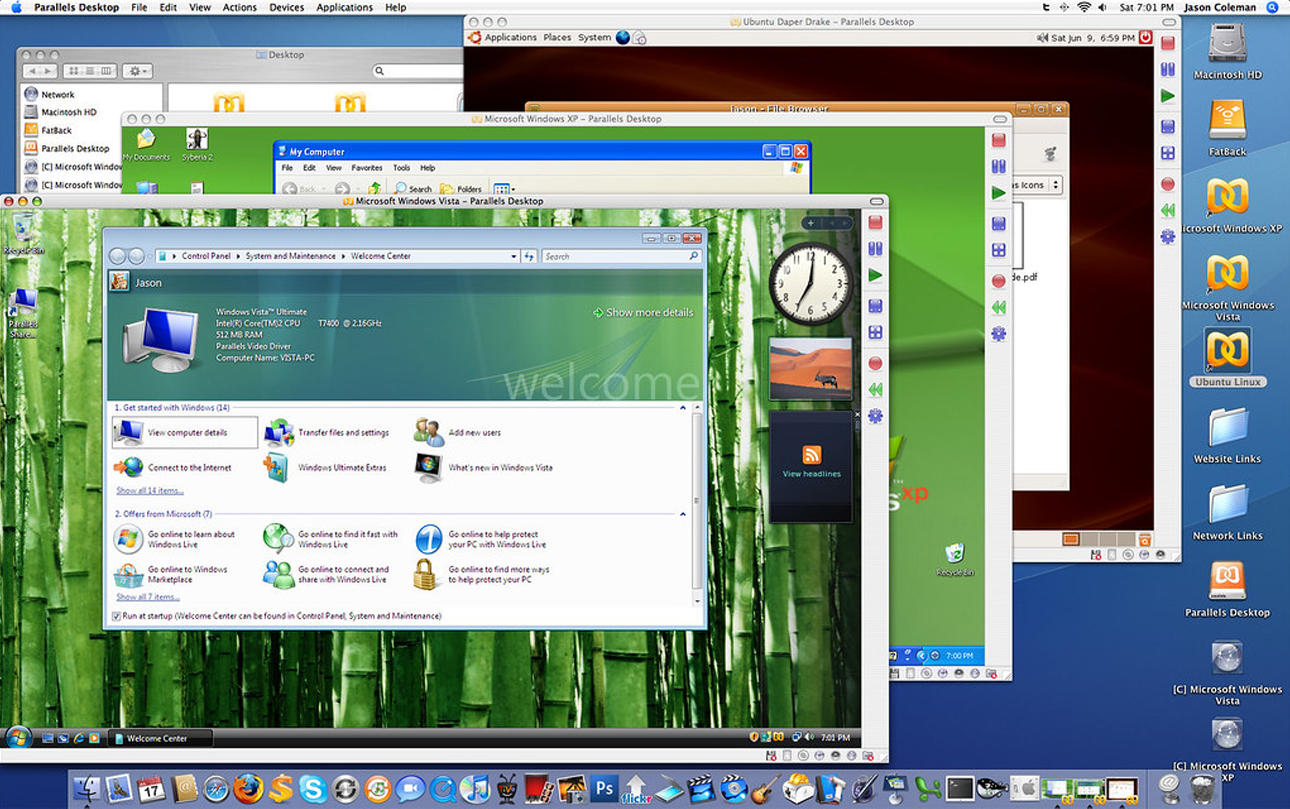Image resolution: width=1290 pixels, height=809 pixels.
Task: Click the green revert arrows in Vista toolbar
Action: tap(875, 389)
